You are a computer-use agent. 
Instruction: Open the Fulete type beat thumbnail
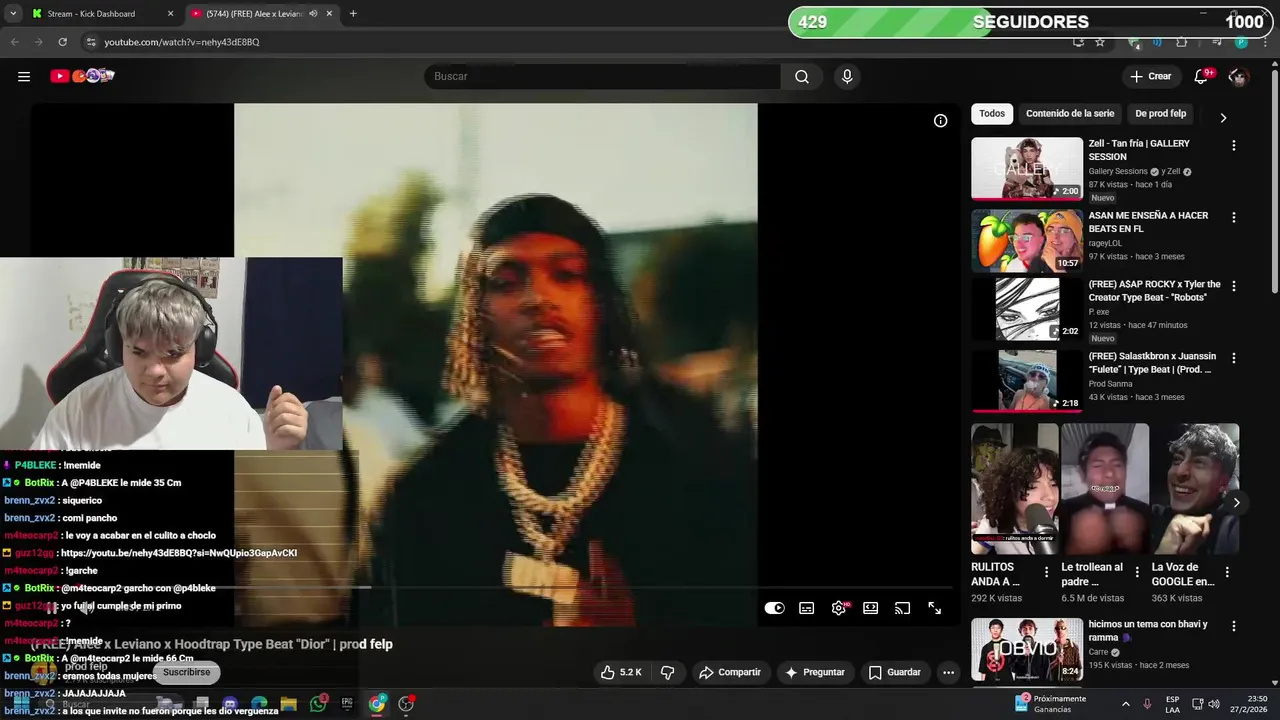tap(1027, 380)
